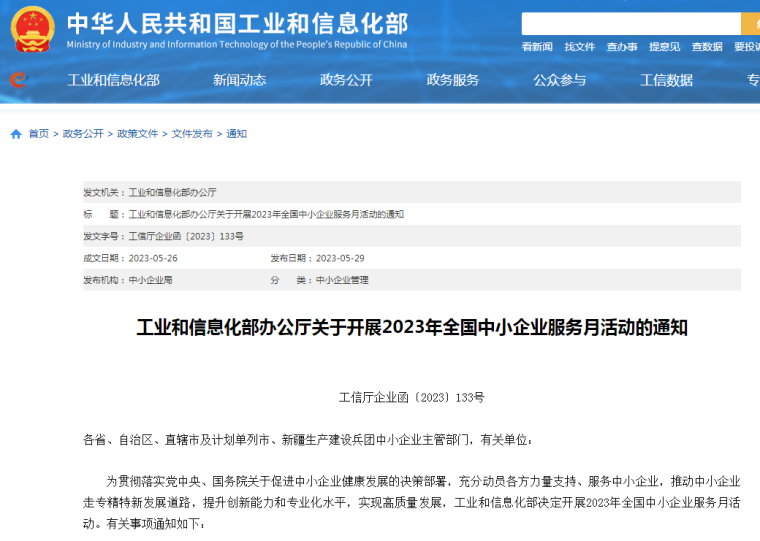Select 政务服务 in the navigation bar
The image size is (760, 541).
click(453, 80)
